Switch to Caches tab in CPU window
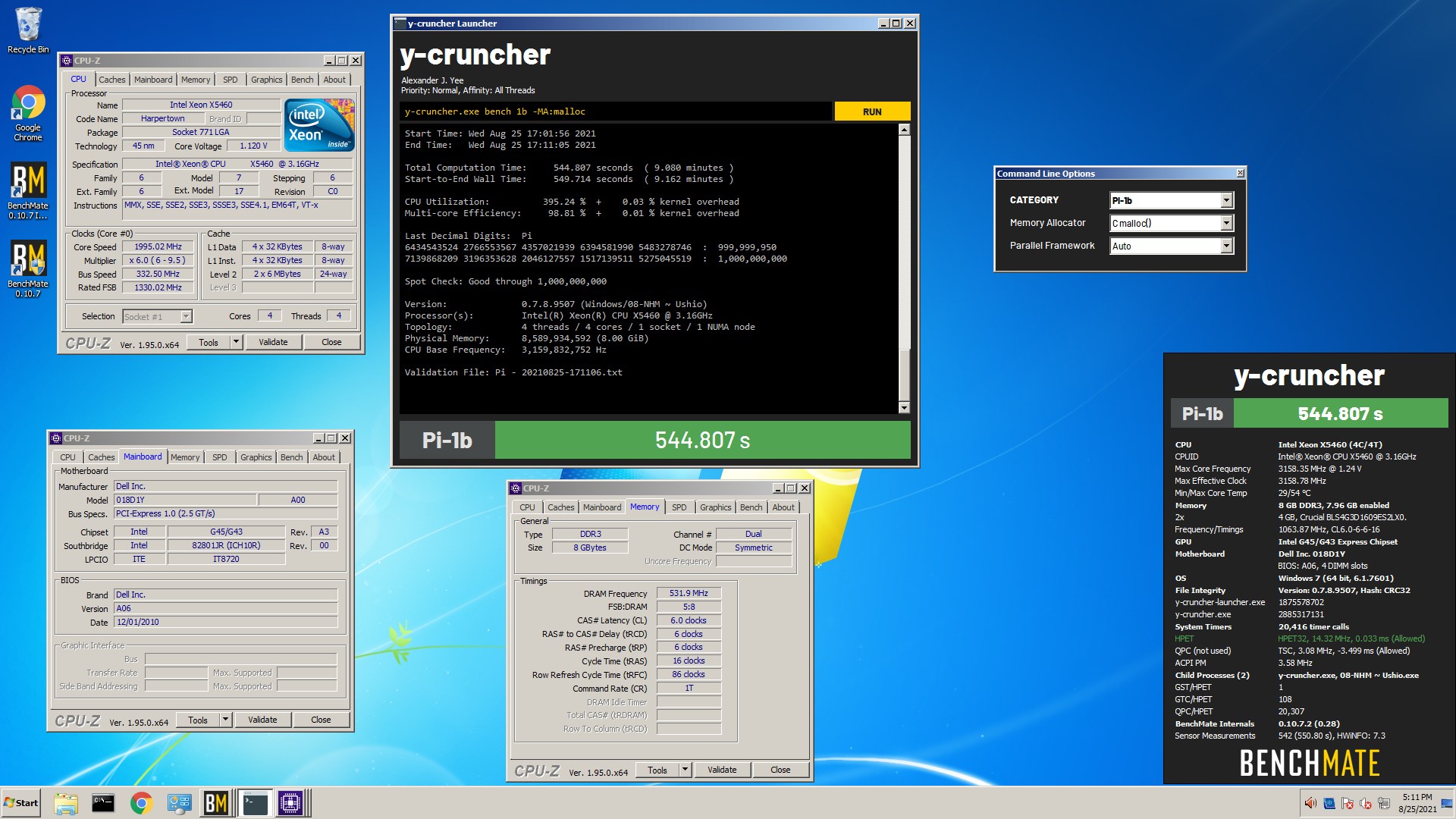1456x819 pixels. pyautogui.click(x=112, y=80)
